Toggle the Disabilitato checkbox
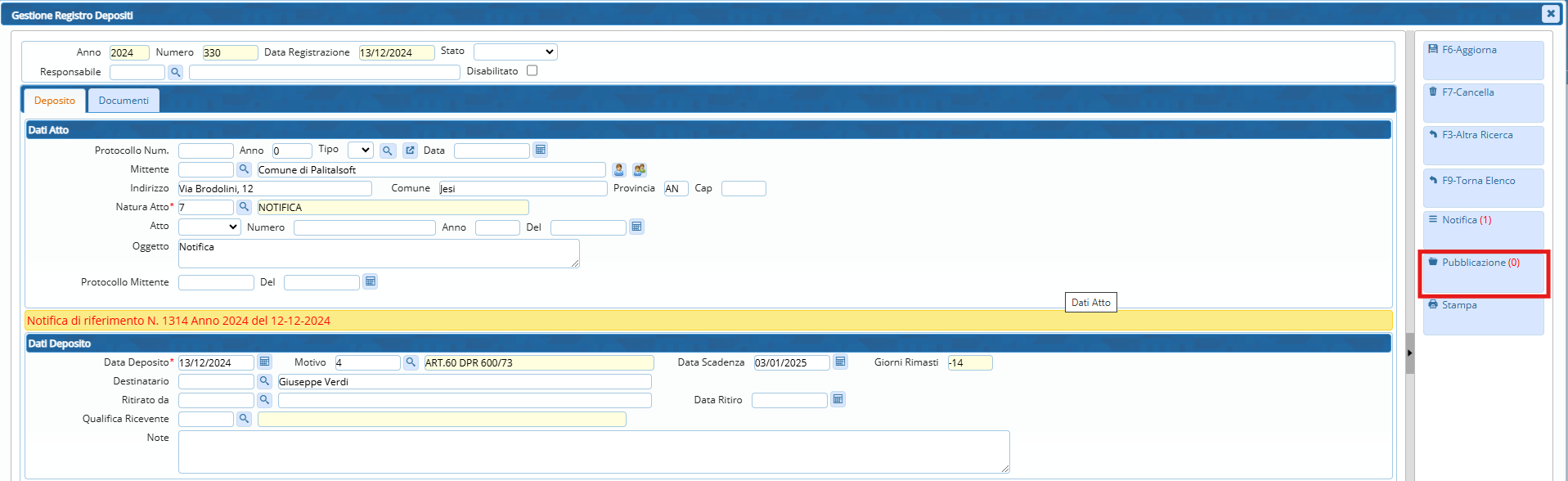This screenshot has height=481, width=1568. 532,70
